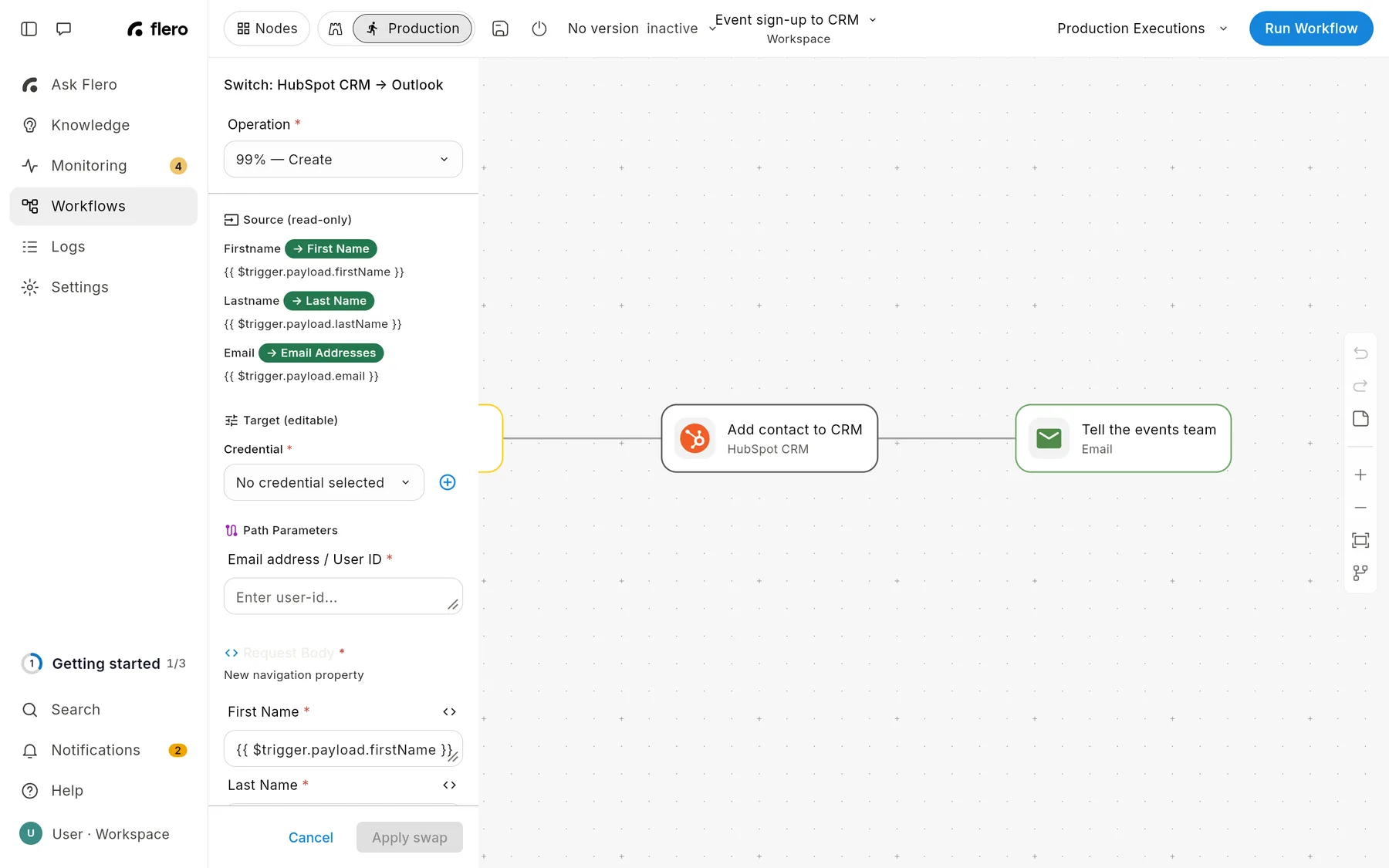Open the No credential selected dropdown
Viewport: 1389px width, 868px height.
pos(324,482)
